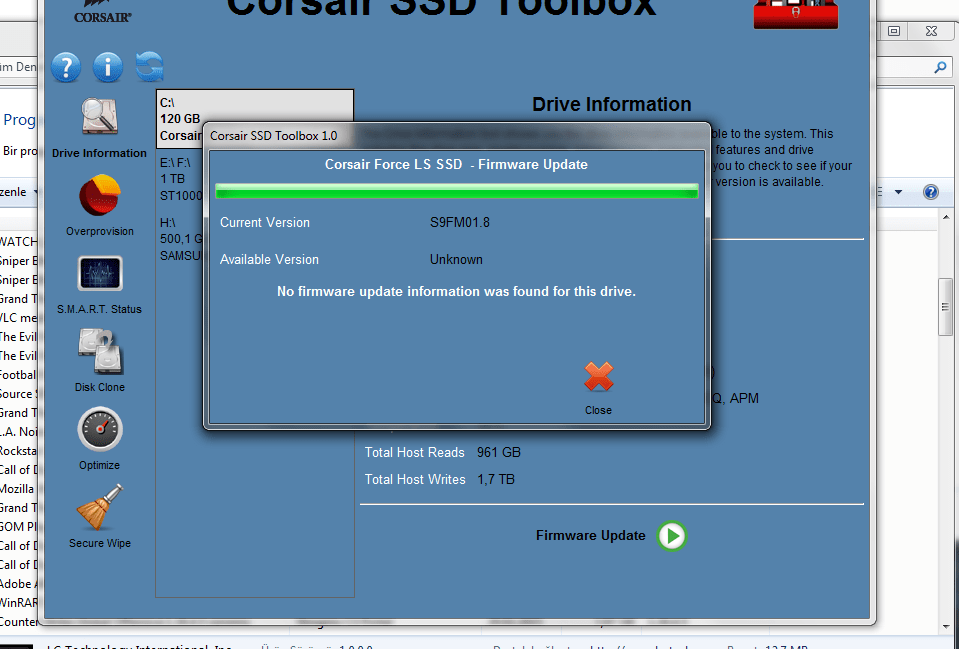Click the S9FM01.8 current version value
The height and width of the screenshot is (649, 959).
(460, 223)
